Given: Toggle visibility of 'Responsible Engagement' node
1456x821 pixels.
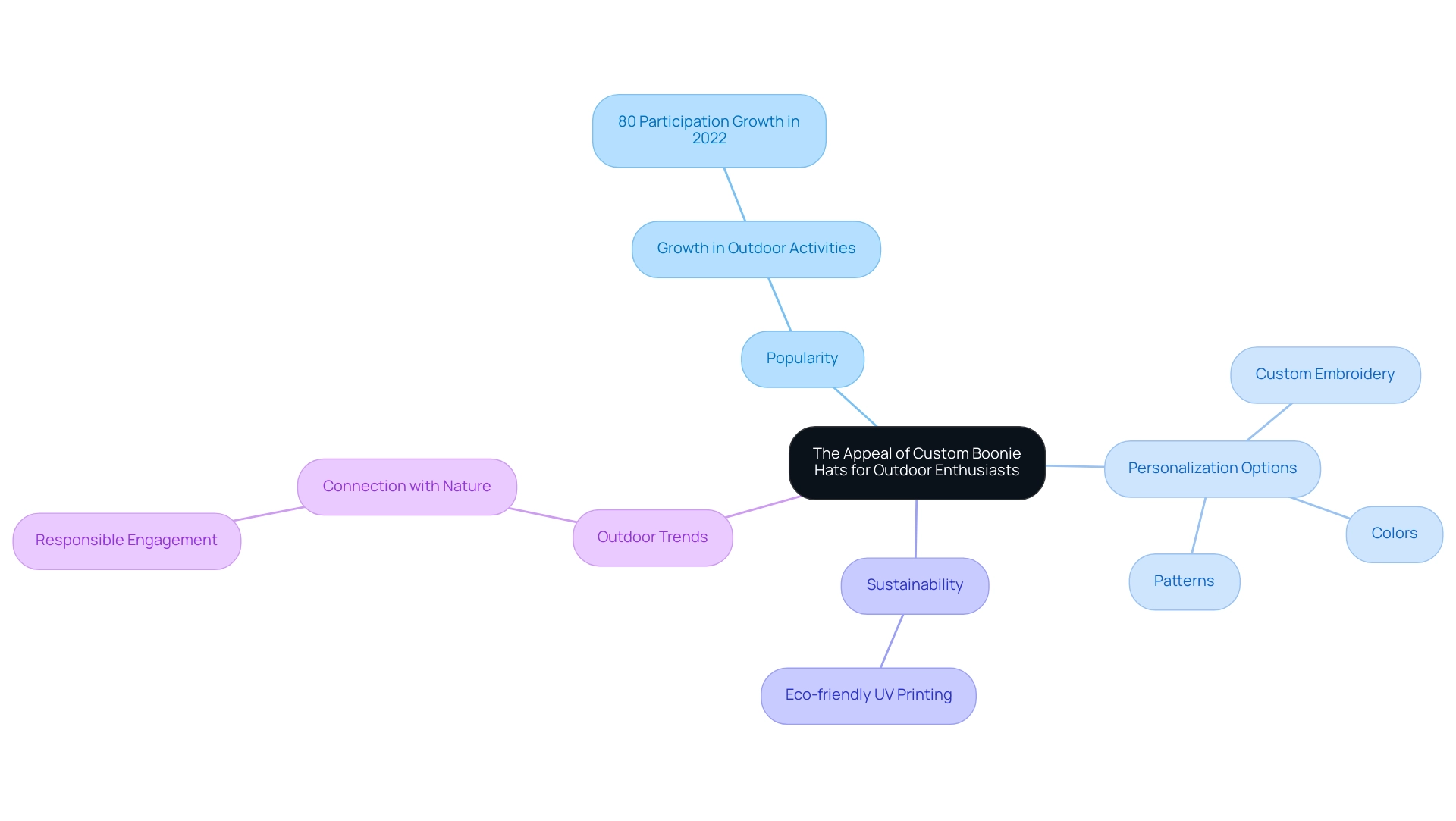Looking at the screenshot, I should [x=127, y=540].
